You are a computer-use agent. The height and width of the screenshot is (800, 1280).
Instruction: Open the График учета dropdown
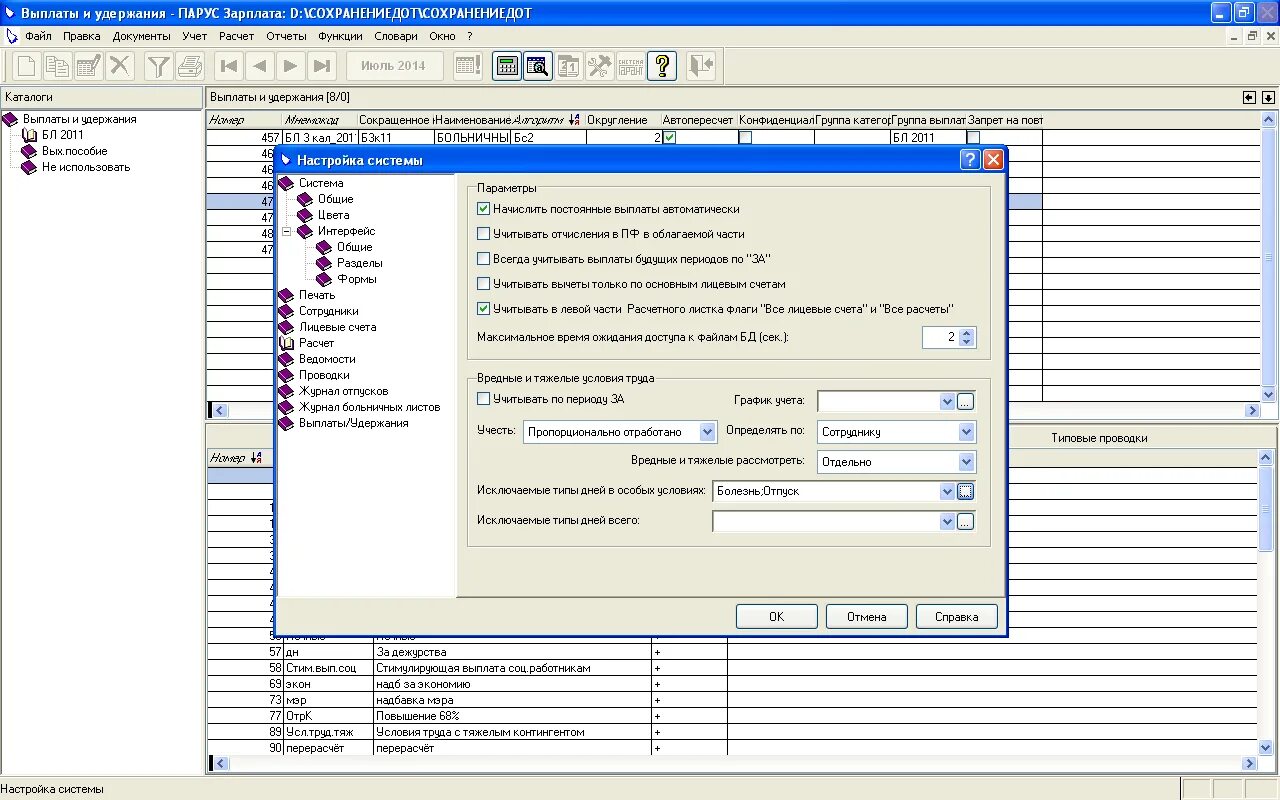(947, 402)
